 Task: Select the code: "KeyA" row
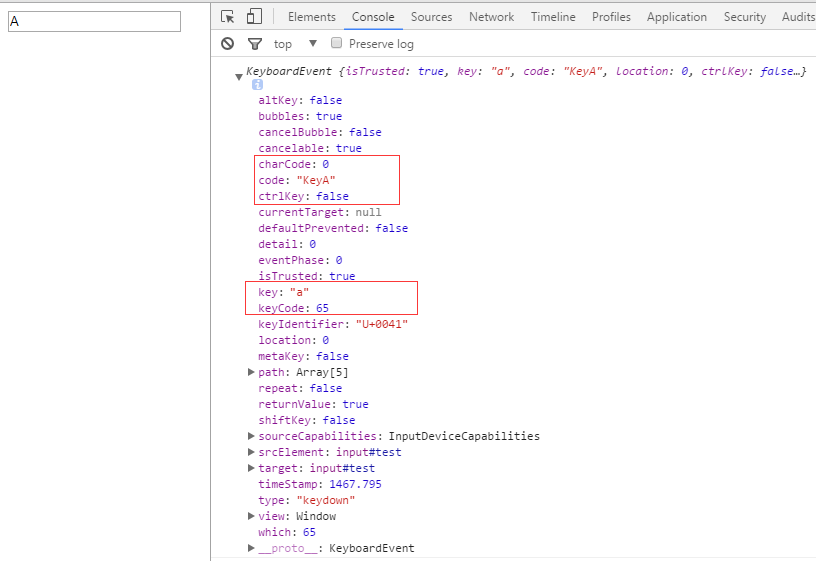point(297,180)
